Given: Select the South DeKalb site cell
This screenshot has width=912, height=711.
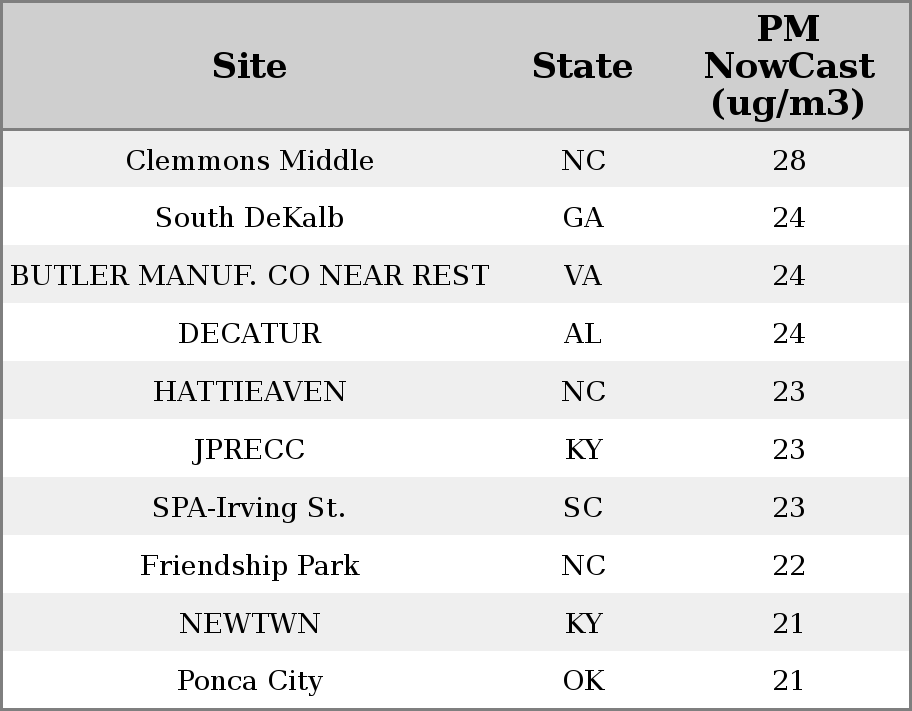Looking at the screenshot, I should tap(249, 218).
